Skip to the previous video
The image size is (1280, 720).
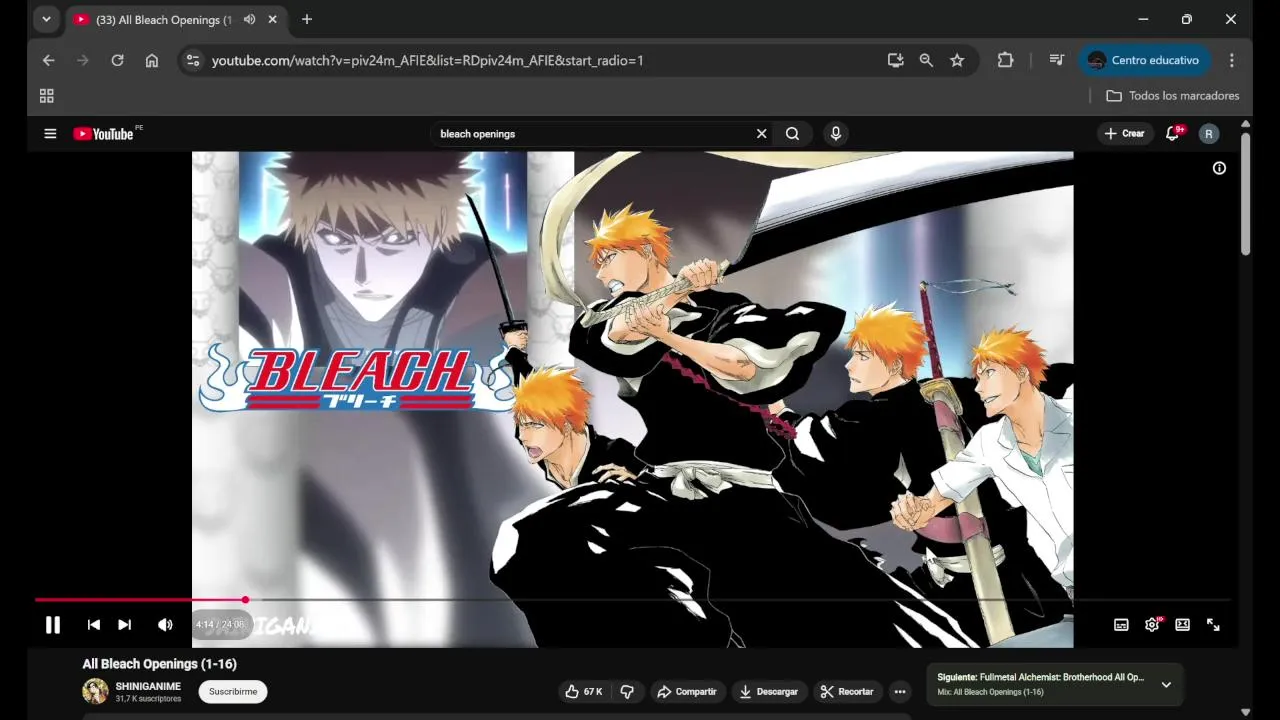pyautogui.click(x=94, y=625)
